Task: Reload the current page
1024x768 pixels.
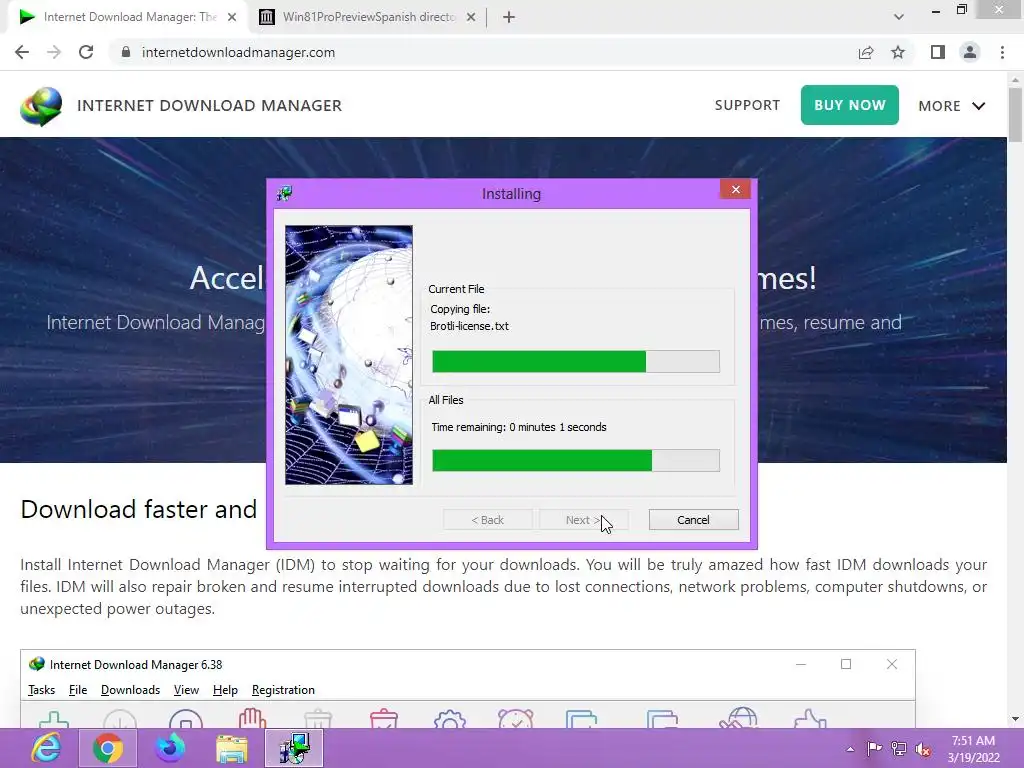Action: [86, 52]
